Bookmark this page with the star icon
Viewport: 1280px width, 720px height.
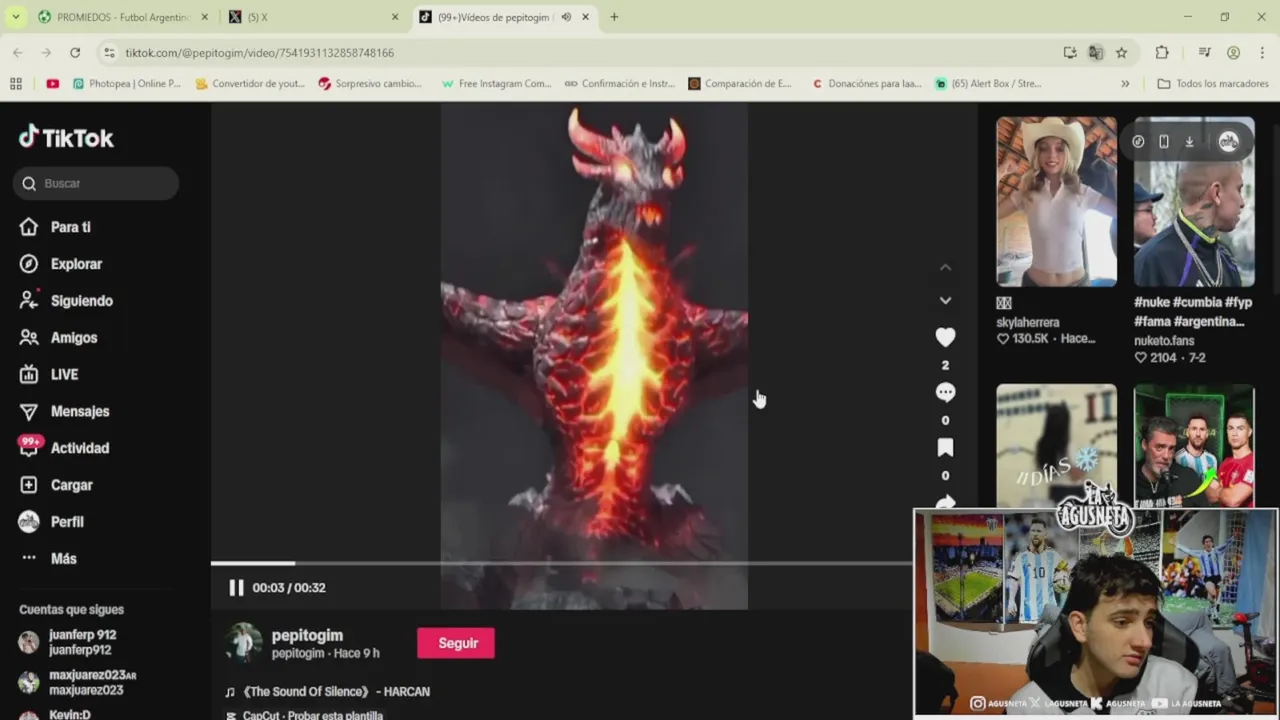[1121, 52]
